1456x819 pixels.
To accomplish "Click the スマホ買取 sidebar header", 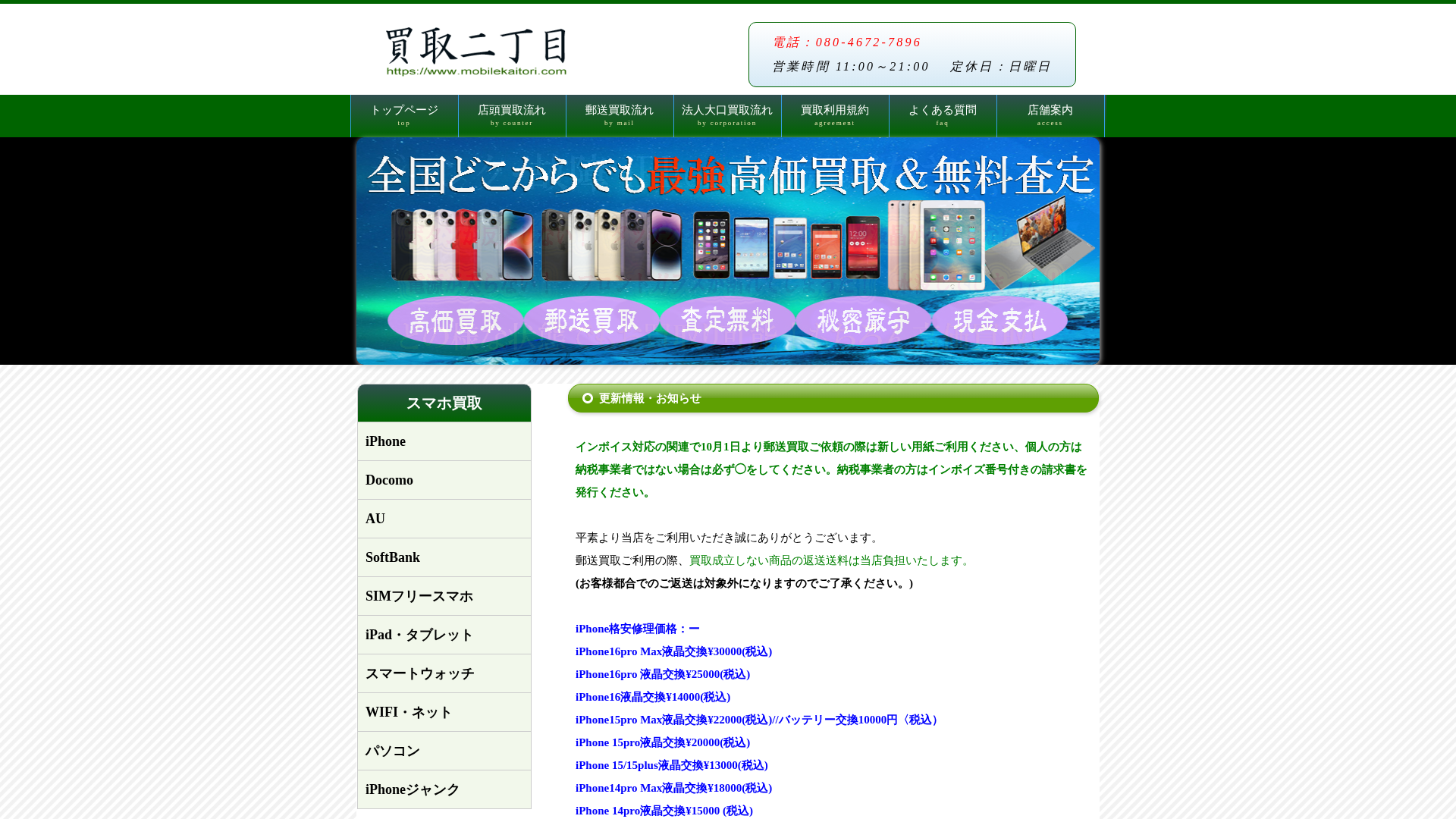I will (444, 403).
